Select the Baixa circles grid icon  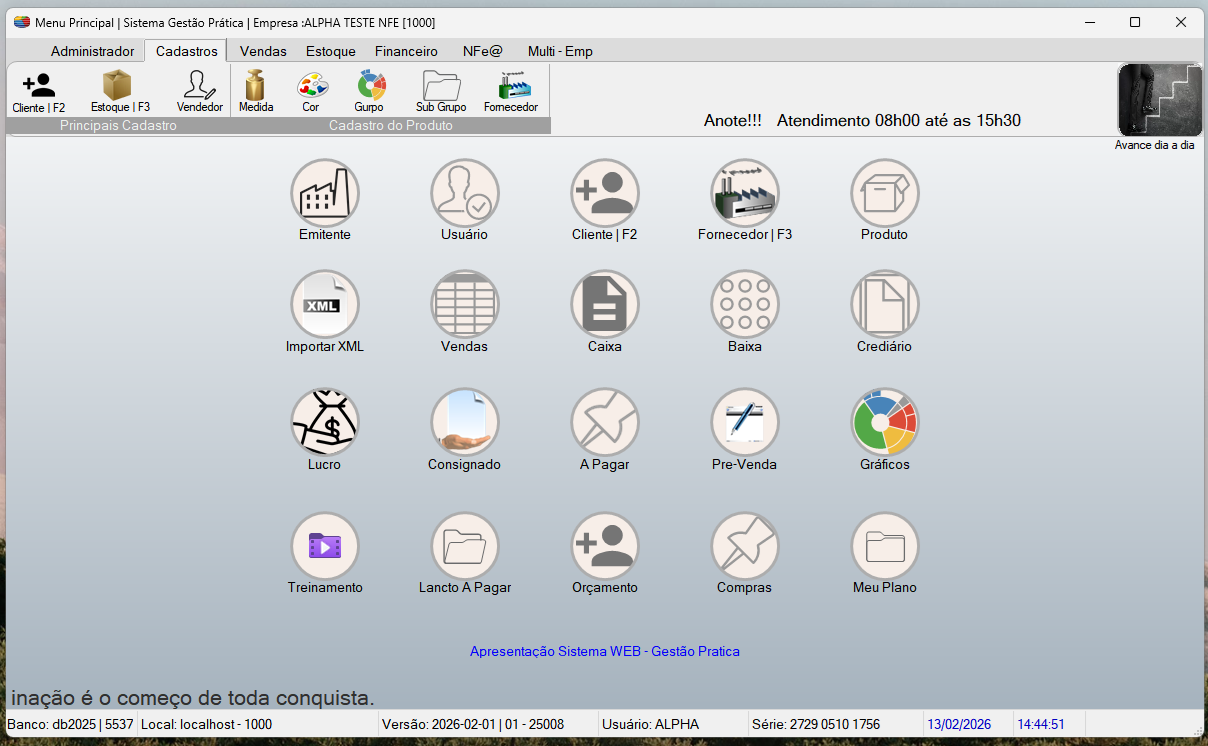coord(745,305)
